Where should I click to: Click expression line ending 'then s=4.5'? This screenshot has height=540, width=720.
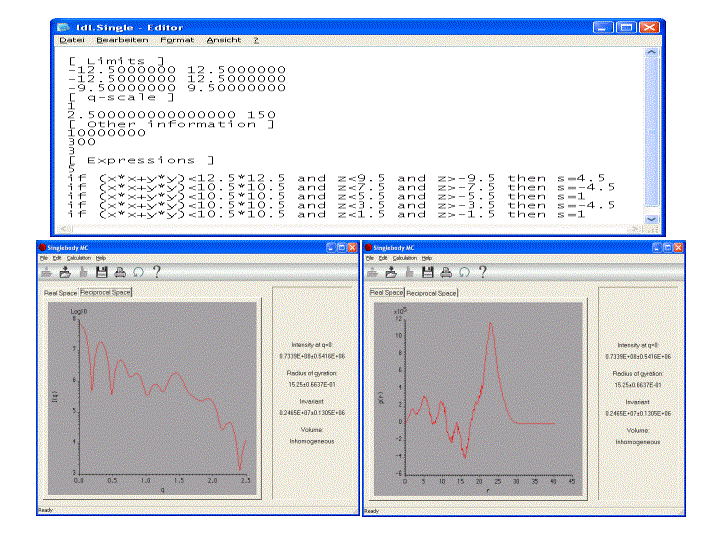(x=337, y=178)
